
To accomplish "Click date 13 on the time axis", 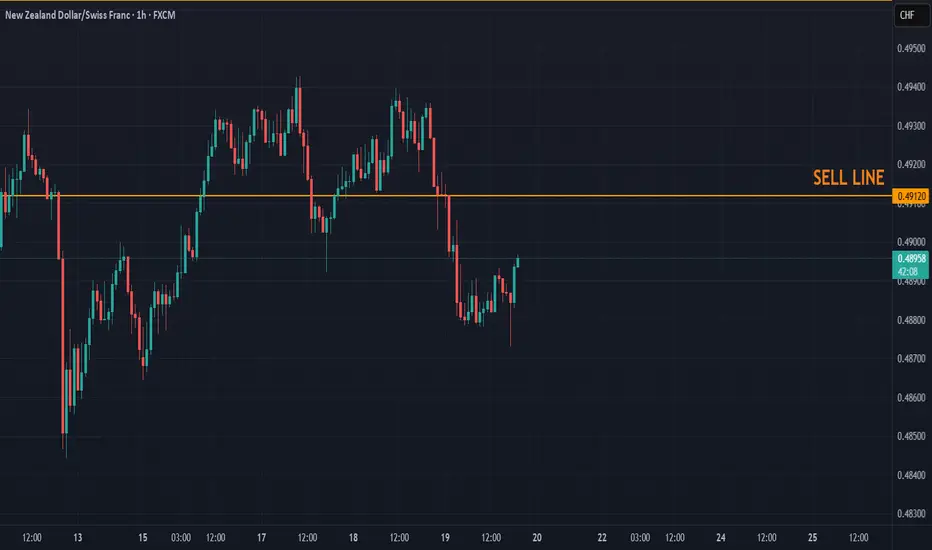I will [78, 538].
